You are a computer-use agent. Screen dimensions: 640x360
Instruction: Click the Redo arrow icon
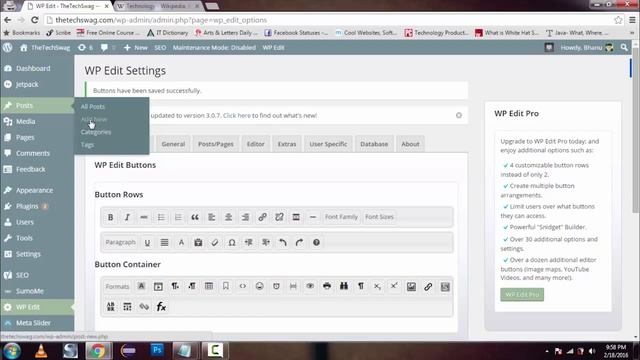299,242
